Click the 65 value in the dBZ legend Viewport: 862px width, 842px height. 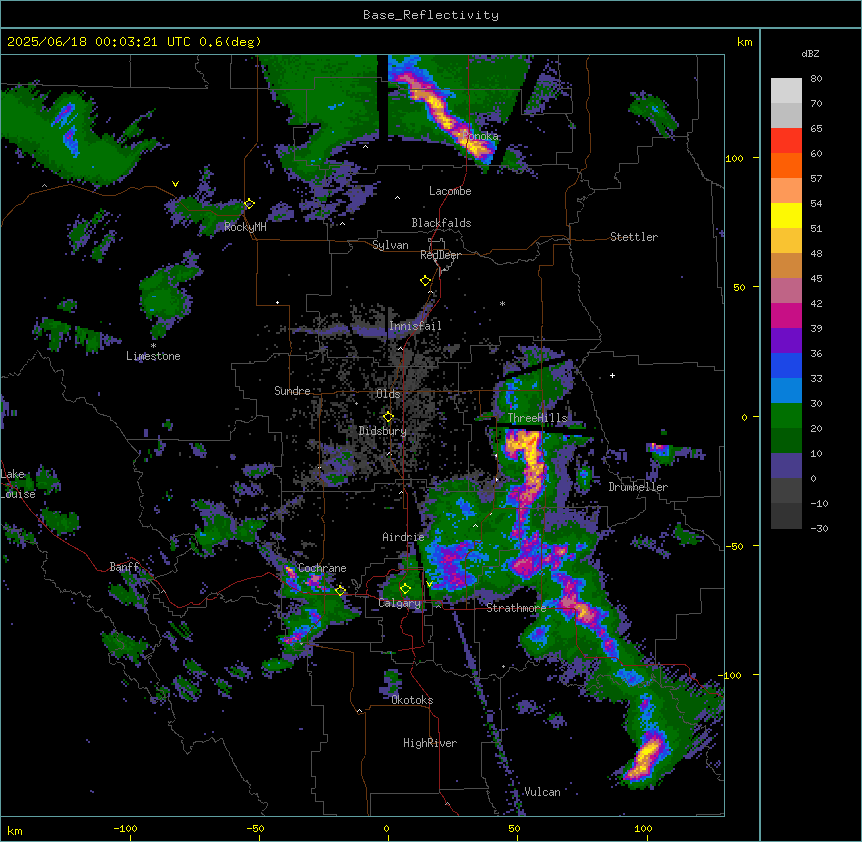tap(816, 129)
